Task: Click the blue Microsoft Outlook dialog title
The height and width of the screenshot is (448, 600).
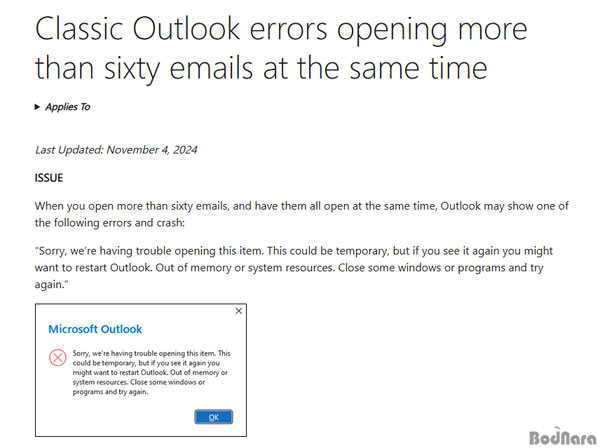Action: tap(95, 329)
